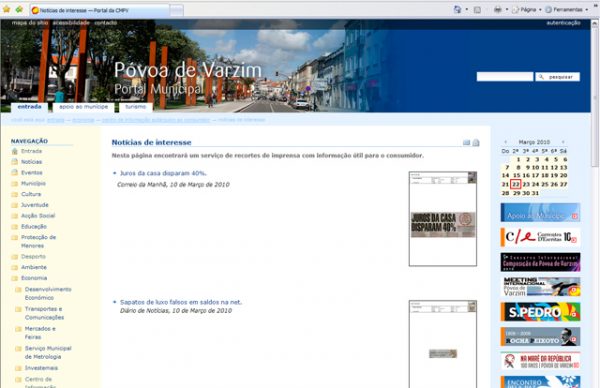Click the print page icon near heading
The height and width of the screenshot is (388, 600).
[x=476, y=143]
